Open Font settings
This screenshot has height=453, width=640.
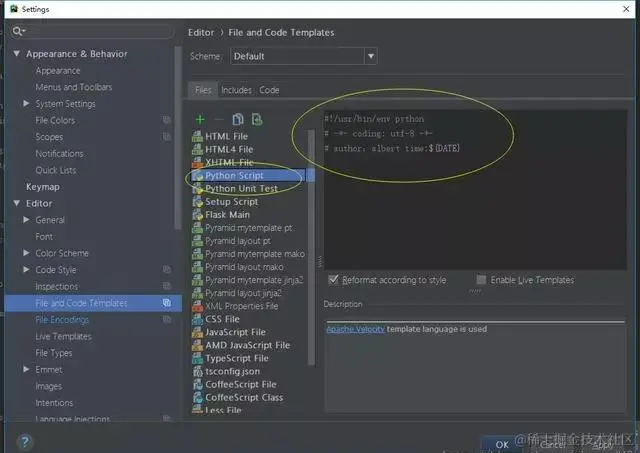tap(44, 236)
